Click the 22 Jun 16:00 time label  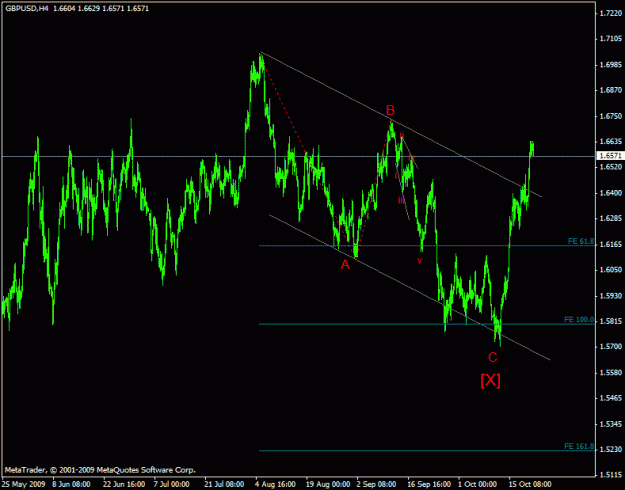click(124, 484)
